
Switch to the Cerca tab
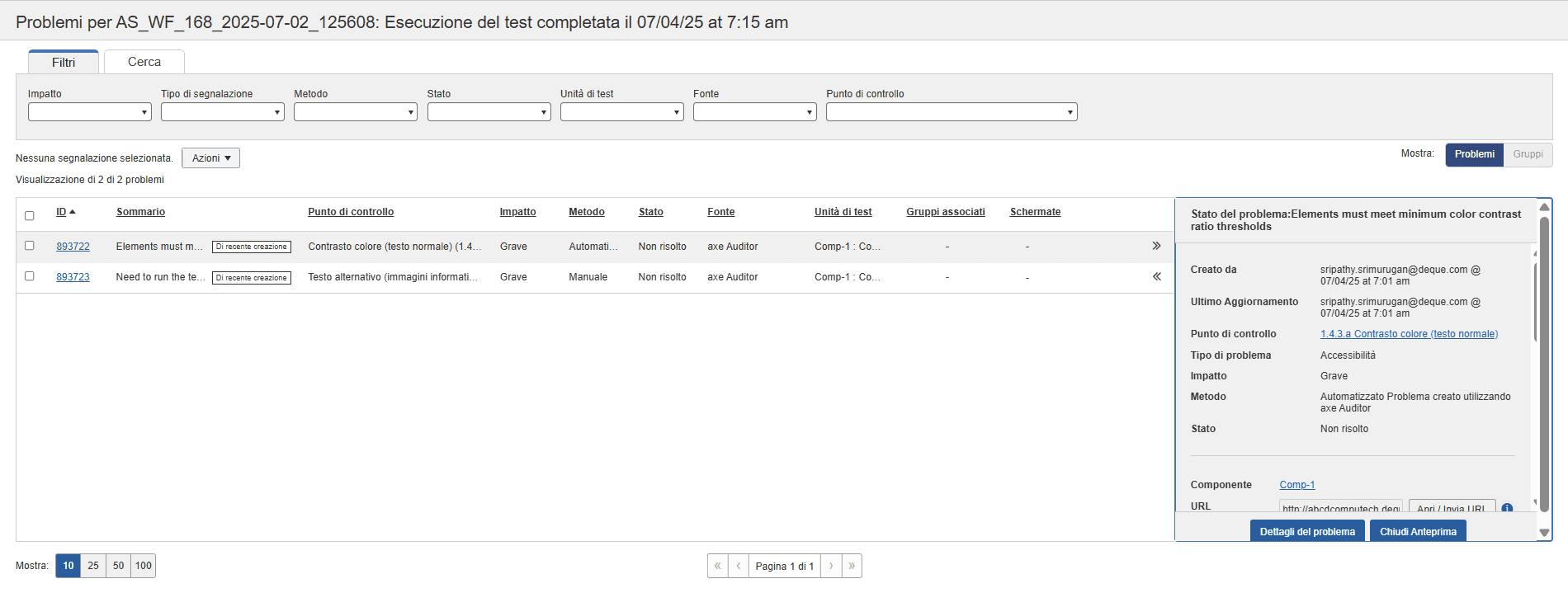click(144, 62)
